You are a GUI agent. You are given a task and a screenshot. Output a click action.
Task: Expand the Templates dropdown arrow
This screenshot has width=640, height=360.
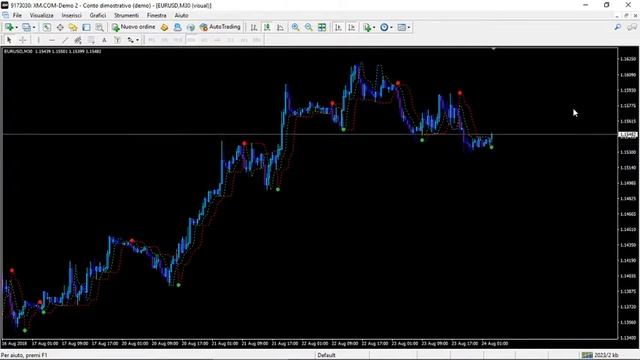(409, 27)
